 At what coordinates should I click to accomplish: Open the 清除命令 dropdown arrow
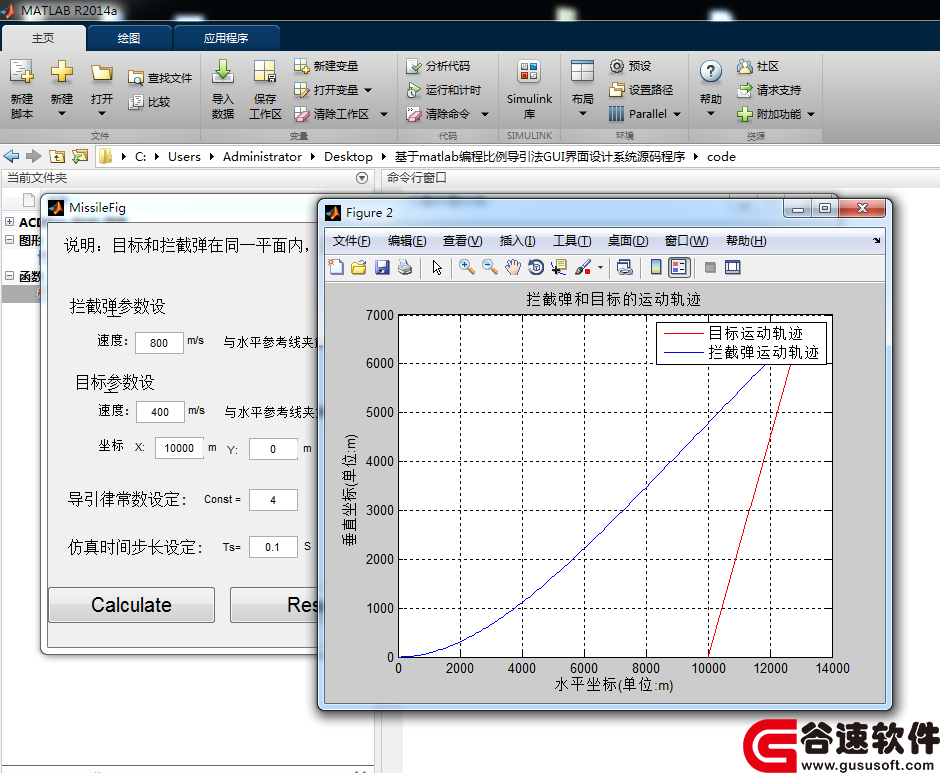click(x=485, y=114)
